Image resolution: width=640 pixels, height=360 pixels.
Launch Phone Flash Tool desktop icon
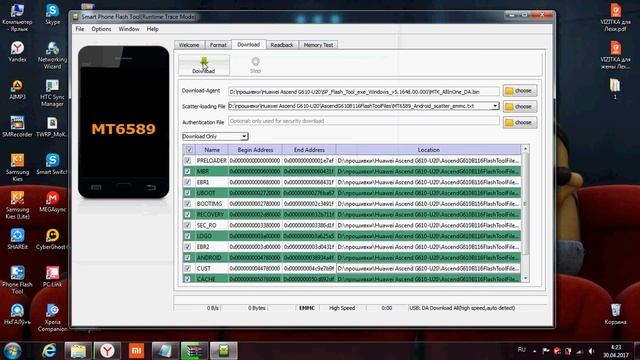[x=17, y=280]
